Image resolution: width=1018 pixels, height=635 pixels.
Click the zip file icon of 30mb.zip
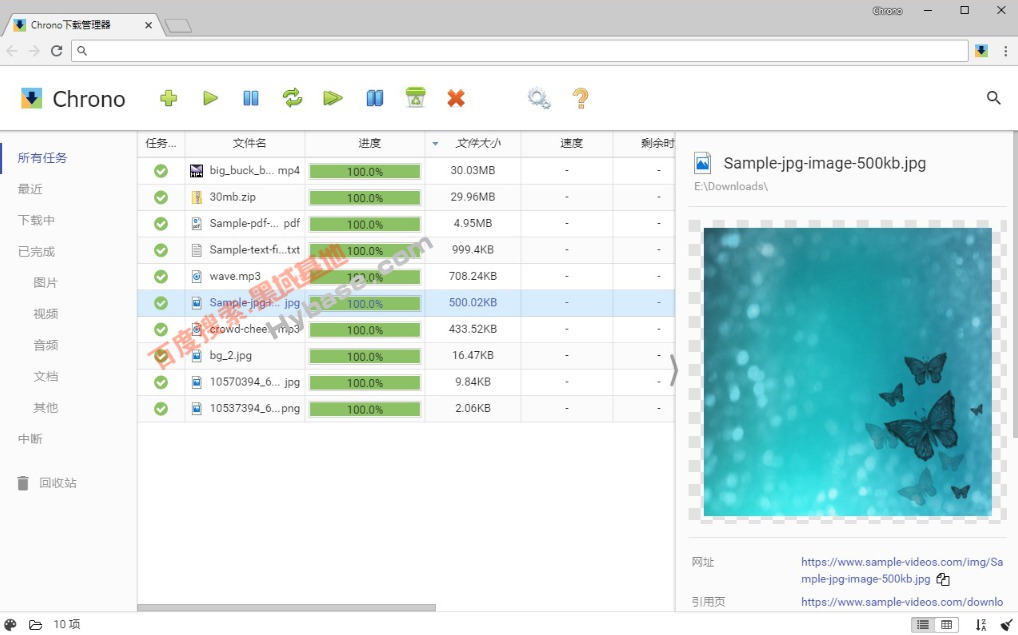pyautogui.click(x=196, y=197)
